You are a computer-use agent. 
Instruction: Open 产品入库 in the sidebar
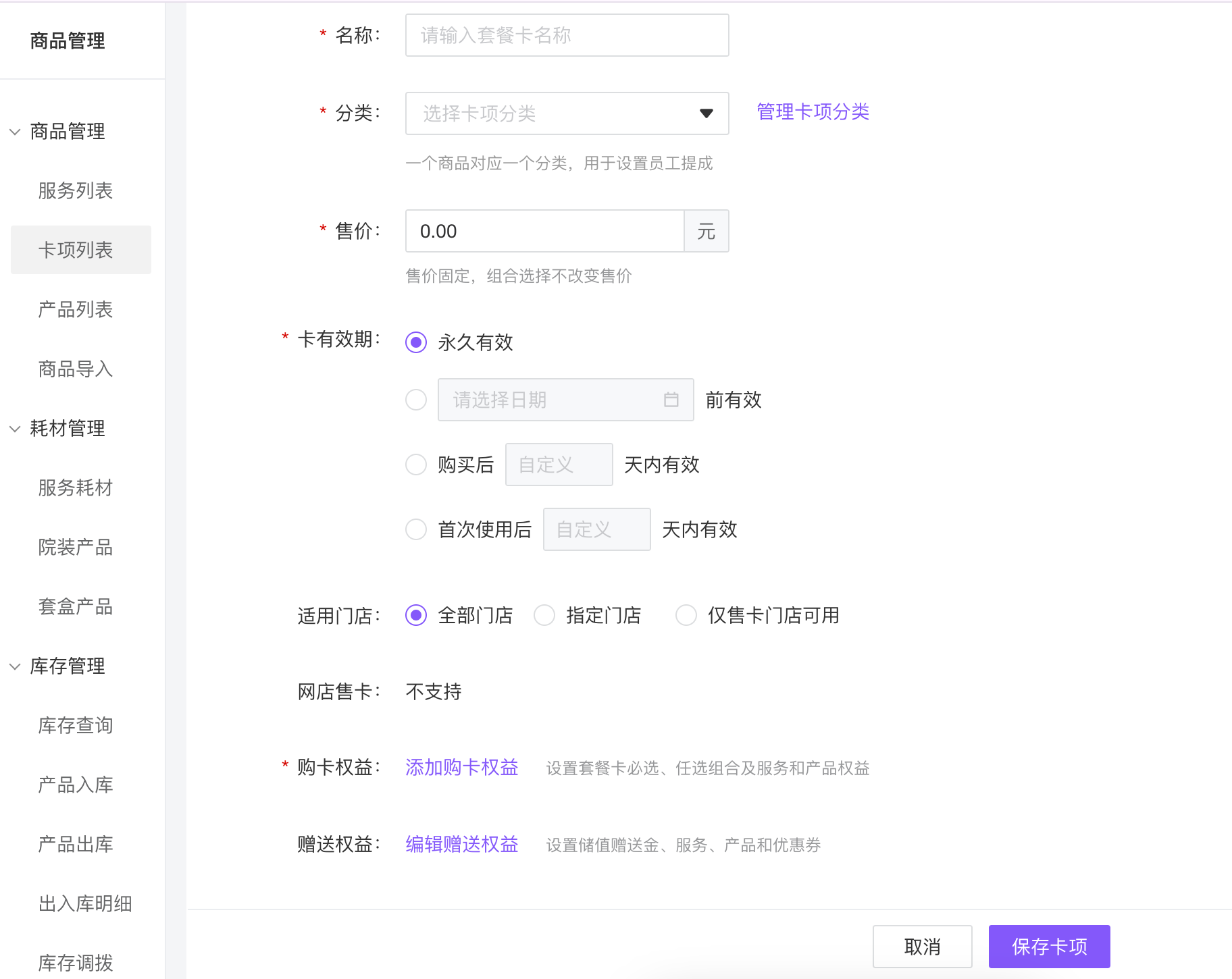click(75, 785)
